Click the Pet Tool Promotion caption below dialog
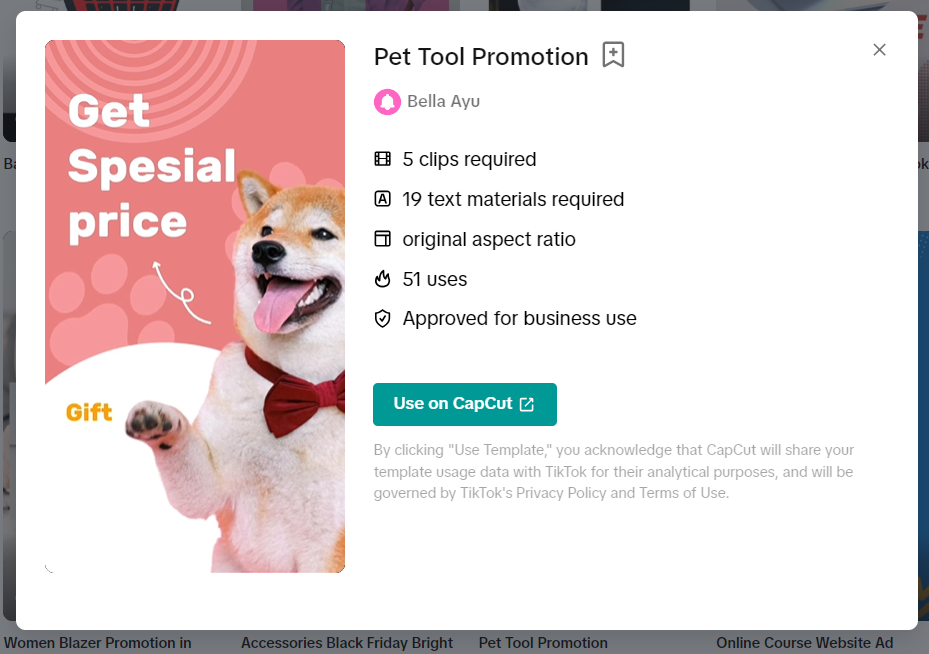This screenshot has height=654, width=929. (543, 643)
